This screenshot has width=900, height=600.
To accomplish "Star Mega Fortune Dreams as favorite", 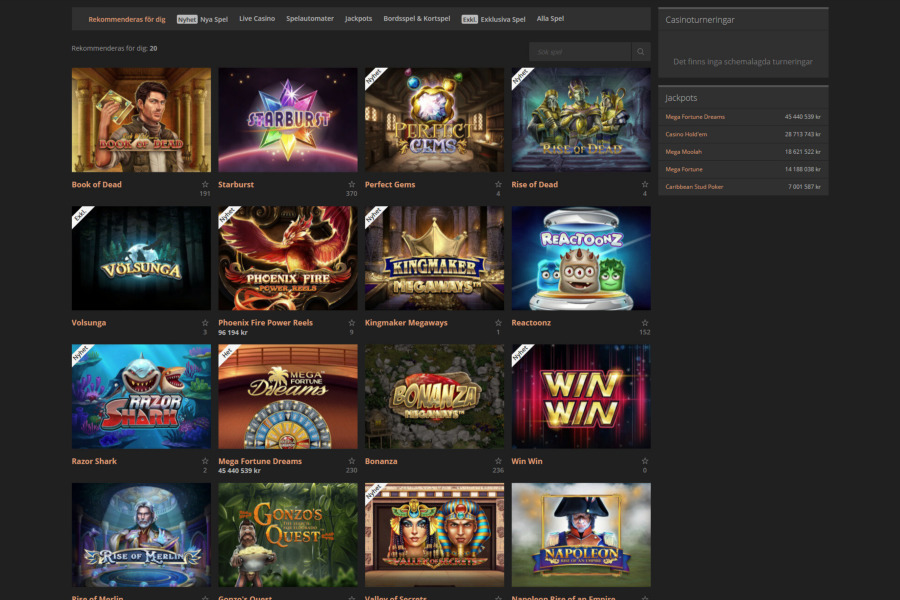I will 352,461.
